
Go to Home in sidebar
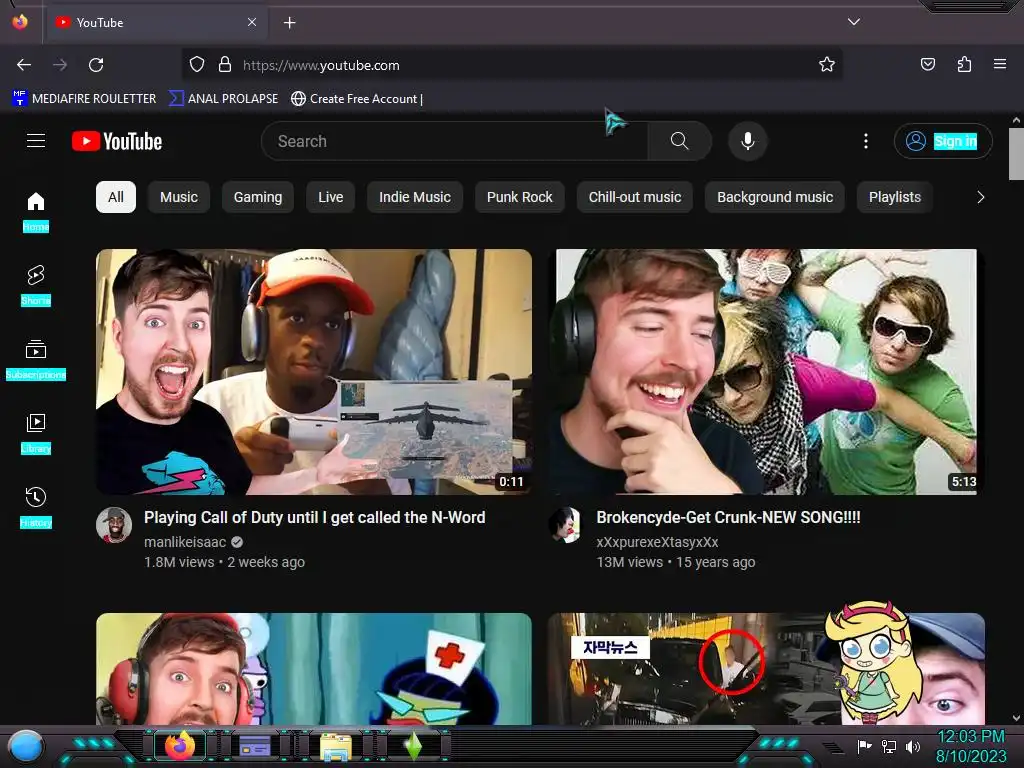36,212
